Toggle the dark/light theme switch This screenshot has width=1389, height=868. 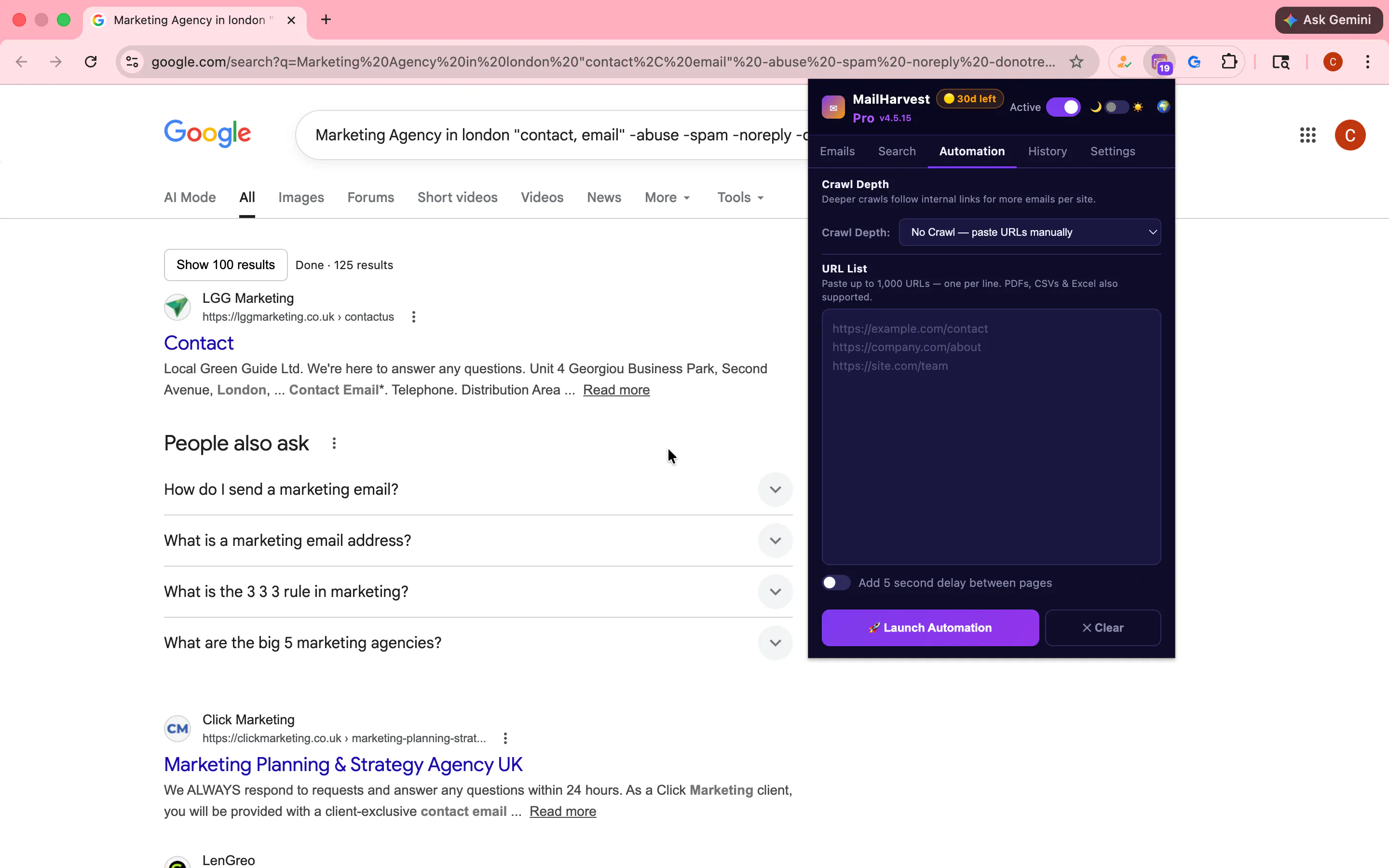pyautogui.click(x=1117, y=108)
